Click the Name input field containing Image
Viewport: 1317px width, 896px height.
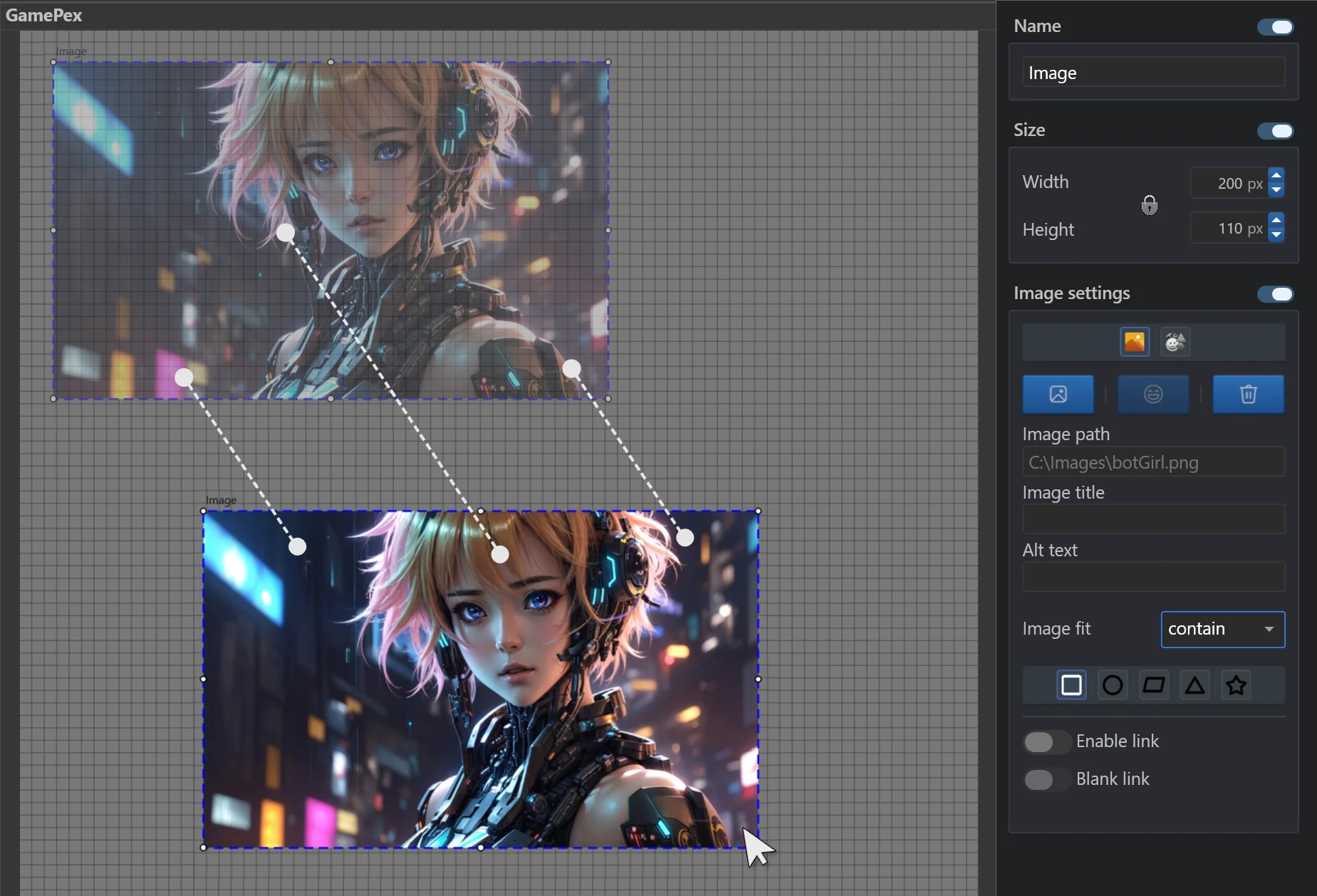1154,73
